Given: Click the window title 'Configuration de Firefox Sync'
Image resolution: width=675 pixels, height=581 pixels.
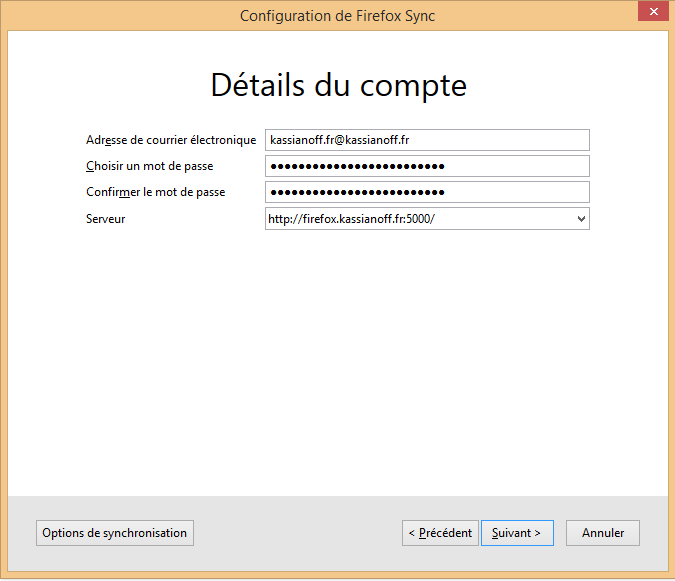Looking at the screenshot, I should click(x=338, y=16).
